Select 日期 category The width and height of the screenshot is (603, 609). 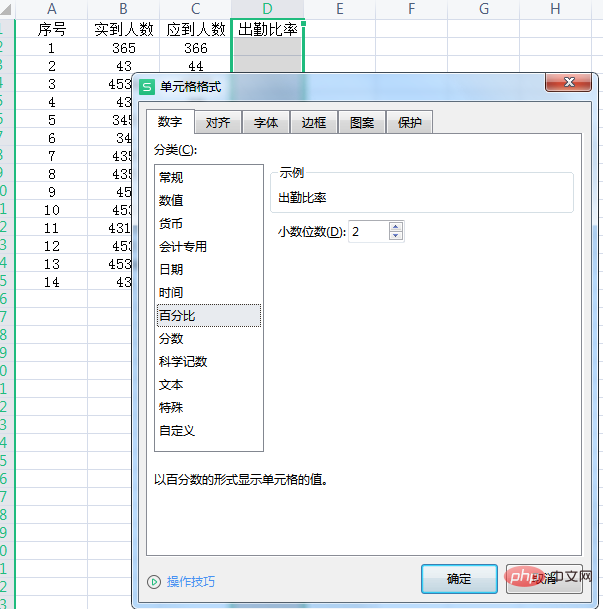coord(209,270)
